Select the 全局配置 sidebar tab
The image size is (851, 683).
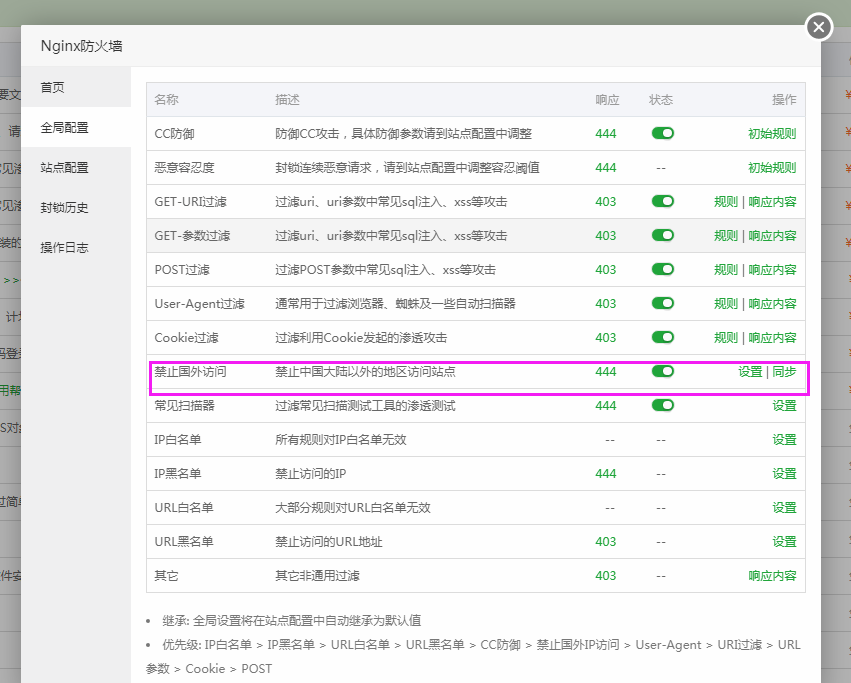tap(76, 128)
